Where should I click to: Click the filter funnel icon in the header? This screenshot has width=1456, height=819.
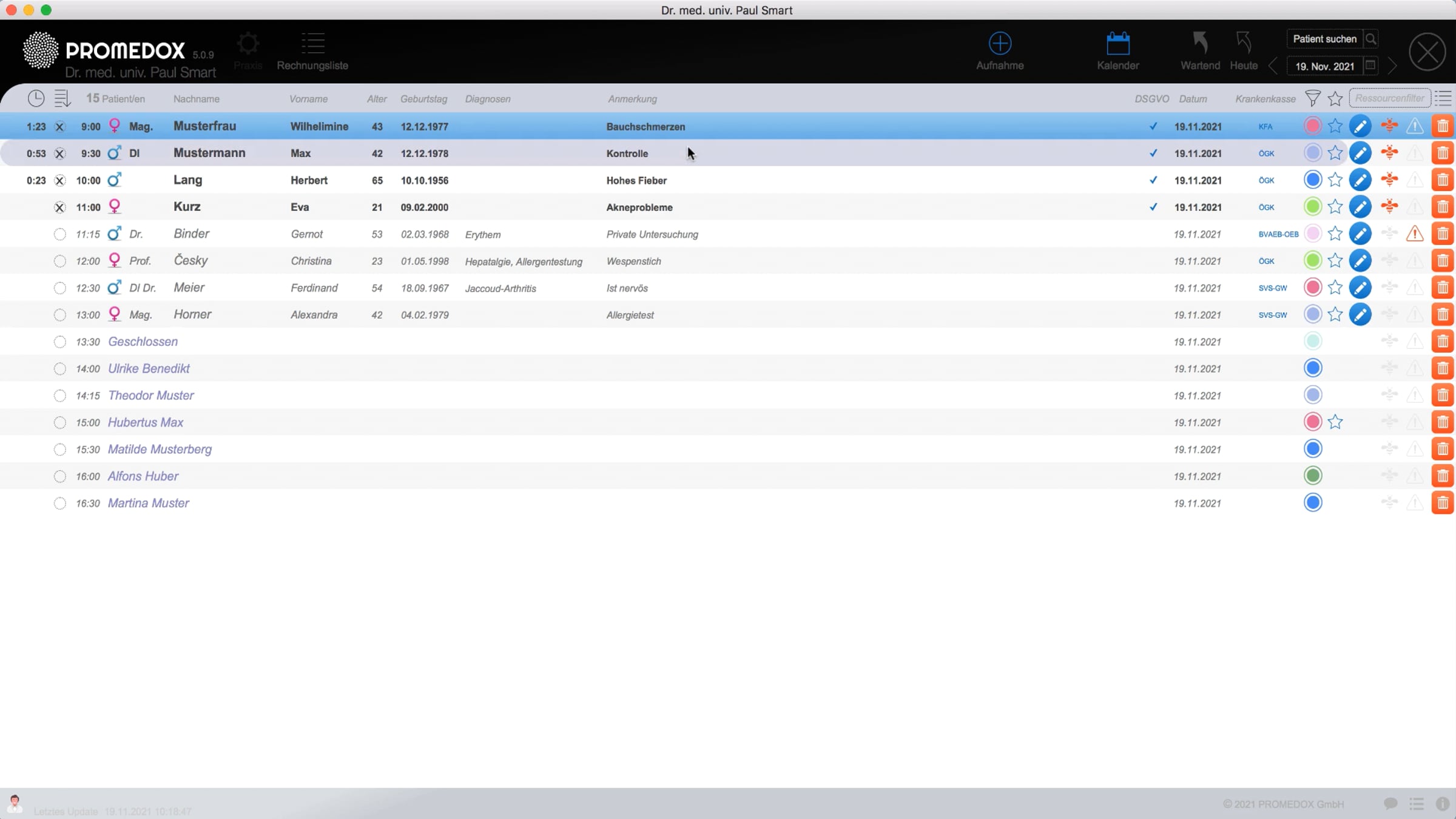click(1312, 98)
